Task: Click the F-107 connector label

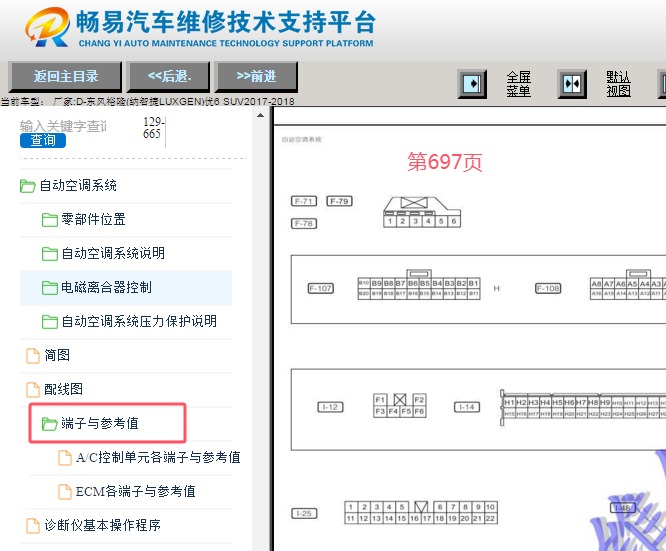Action: [x=321, y=288]
